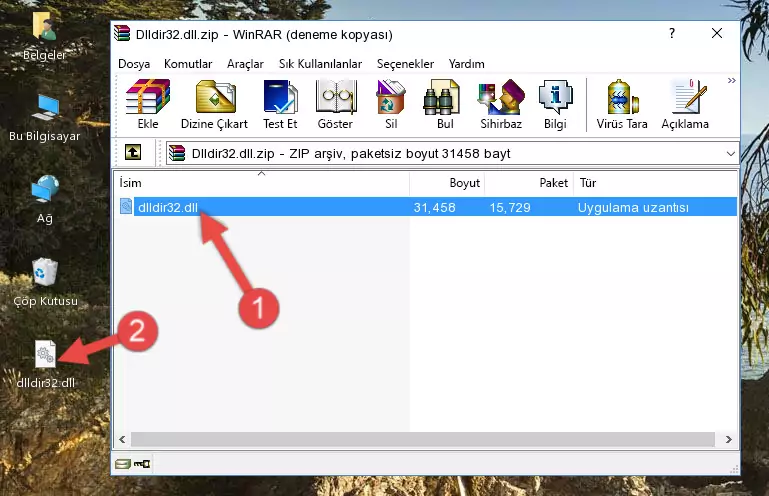Screen dimensions: 769x496
Task: Select dlldir32.dll file on desktop
Action: click(45, 365)
